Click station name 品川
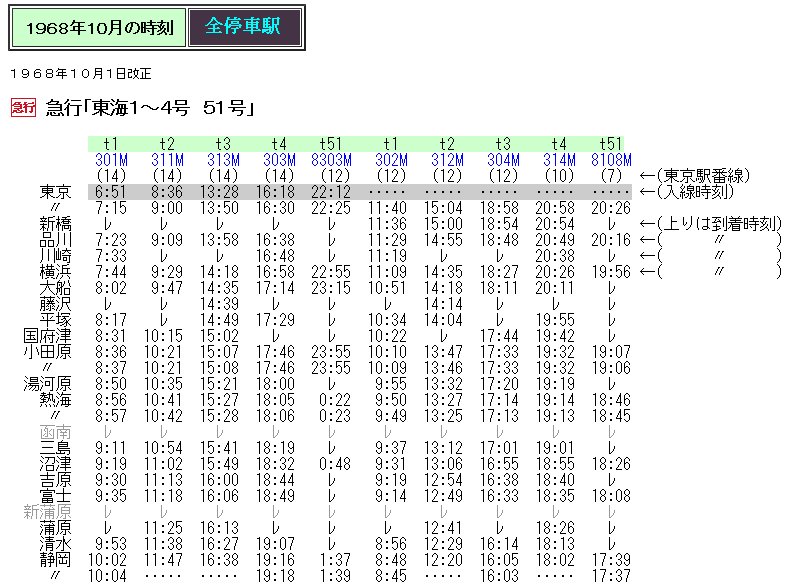The height and width of the screenshot is (584, 790). (55, 240)
